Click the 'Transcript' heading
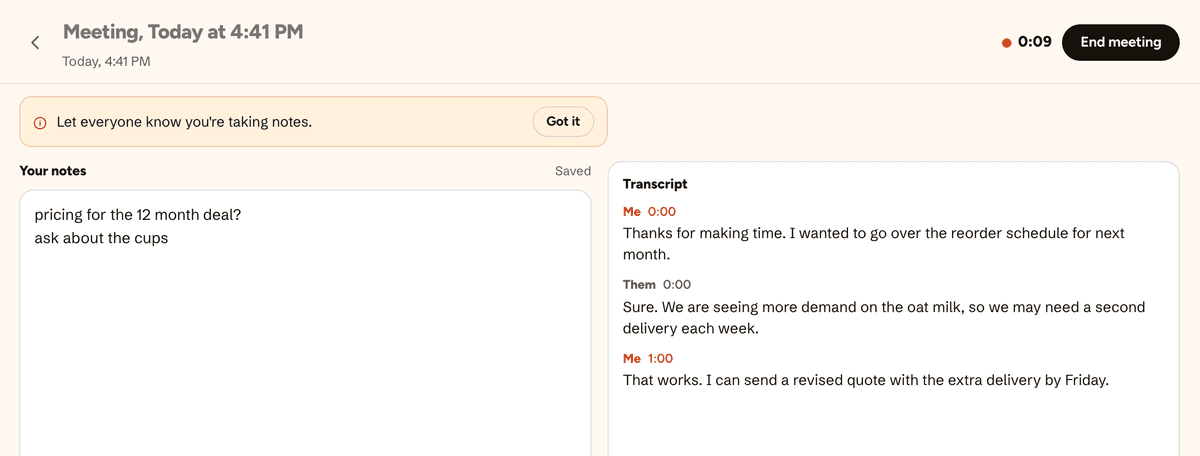Viewport: 1200px width, 456px height. (x=655, y=184)
